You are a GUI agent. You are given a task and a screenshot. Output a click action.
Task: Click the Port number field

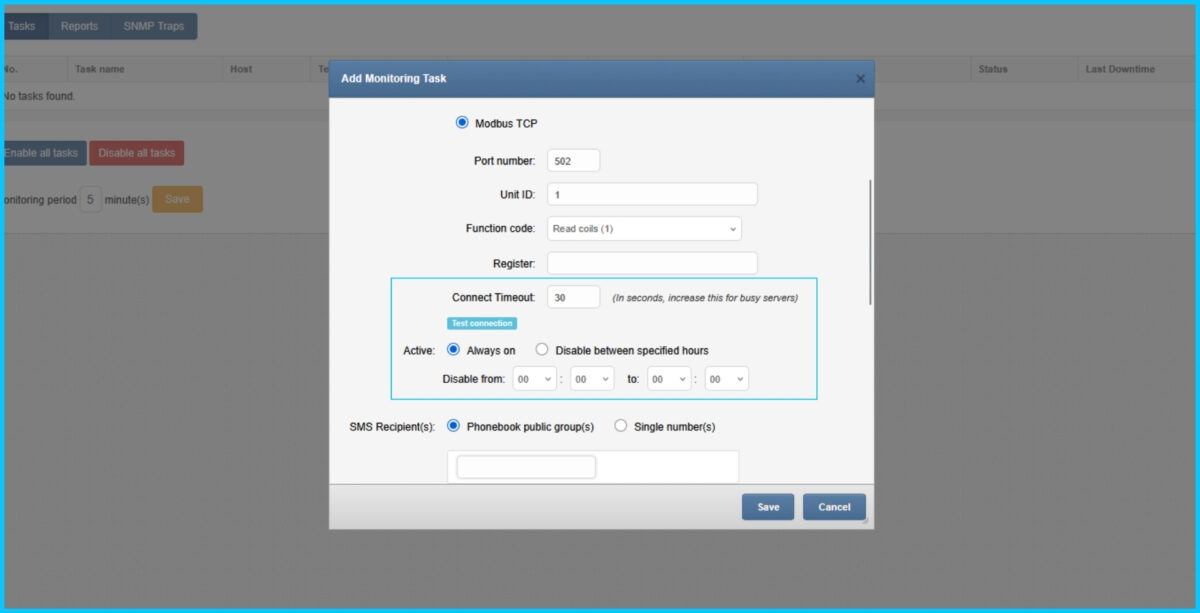(x=573, y=161)
